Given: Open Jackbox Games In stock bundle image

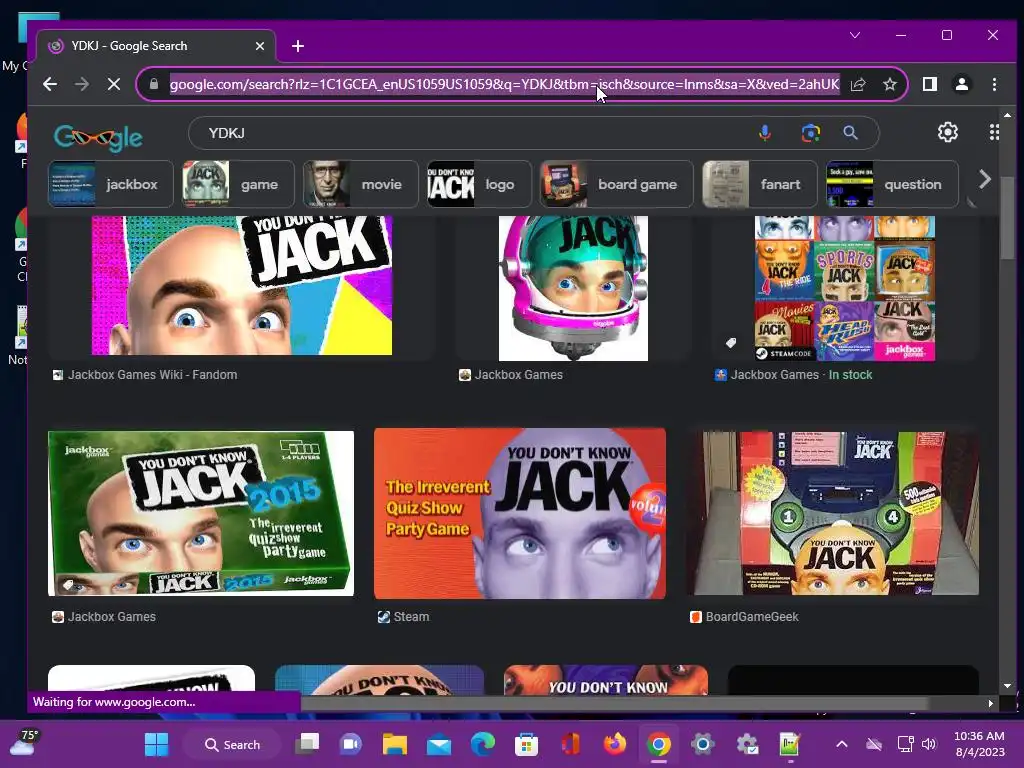Looking at the screenshot, I should (845, 288).
